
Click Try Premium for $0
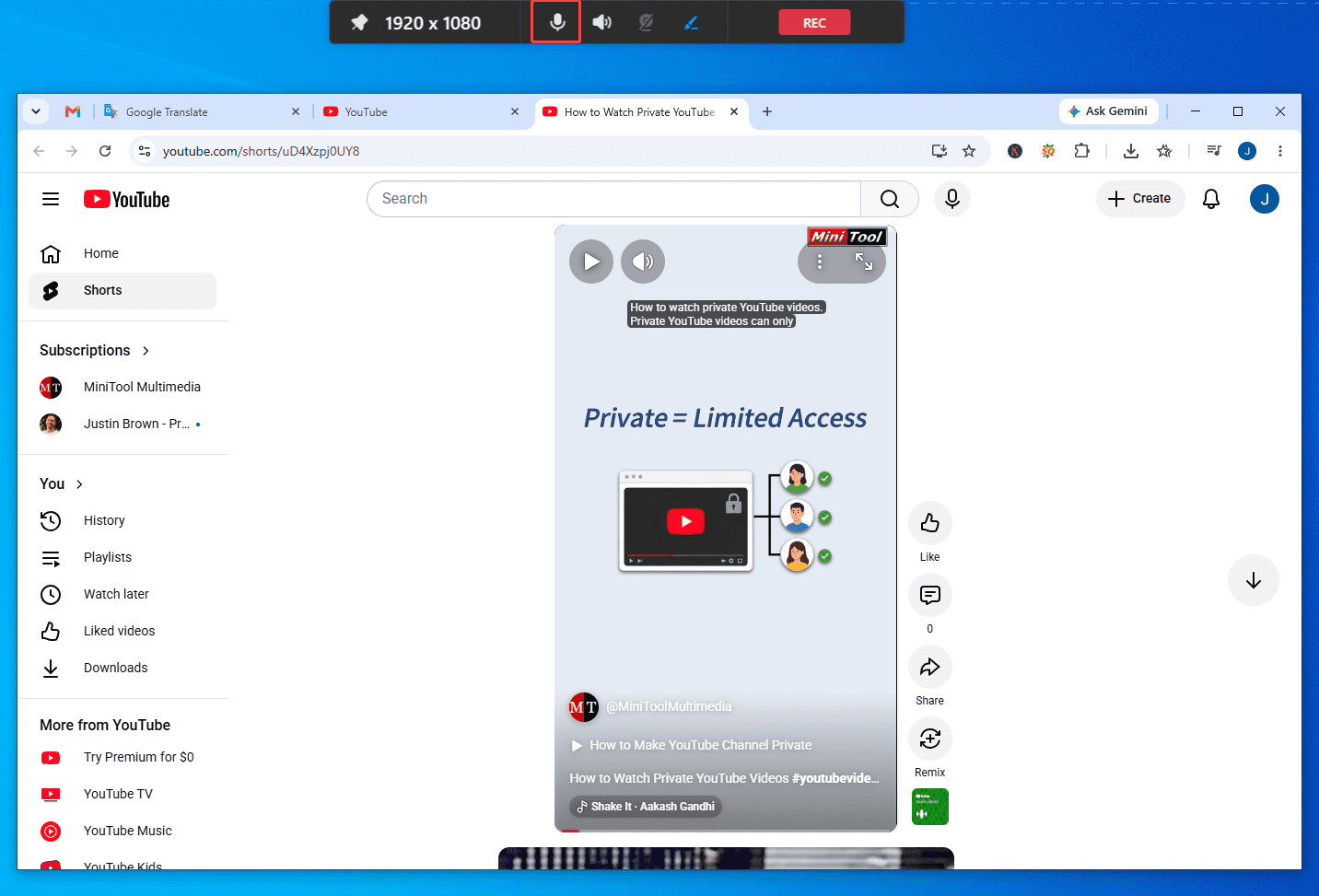(123, 757)
